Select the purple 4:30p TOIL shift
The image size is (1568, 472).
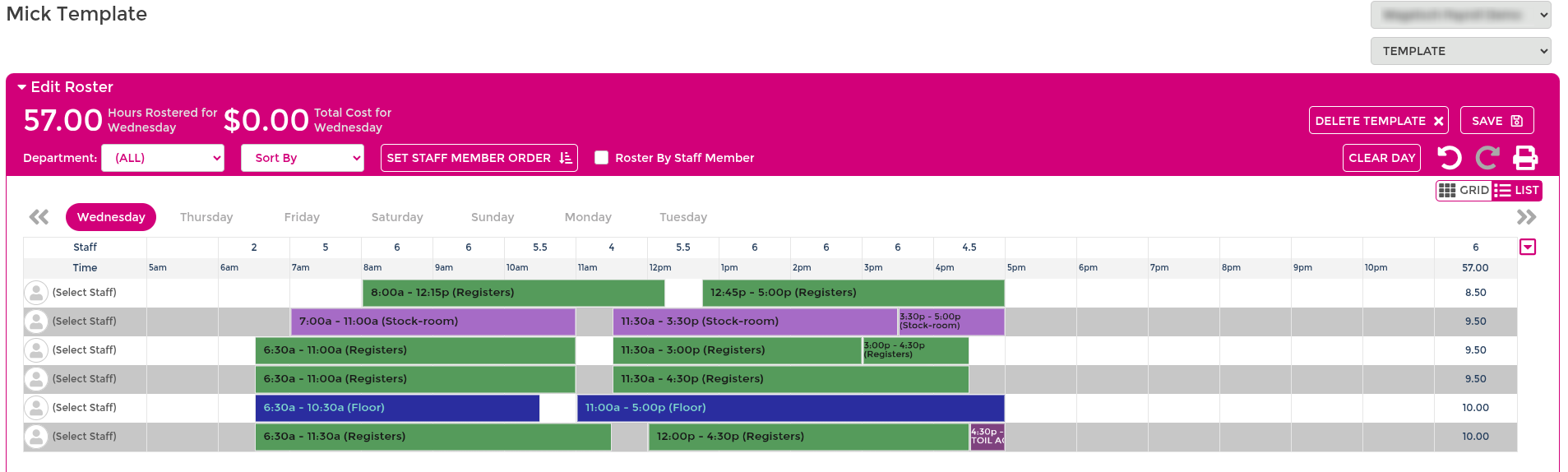[987, 437]
